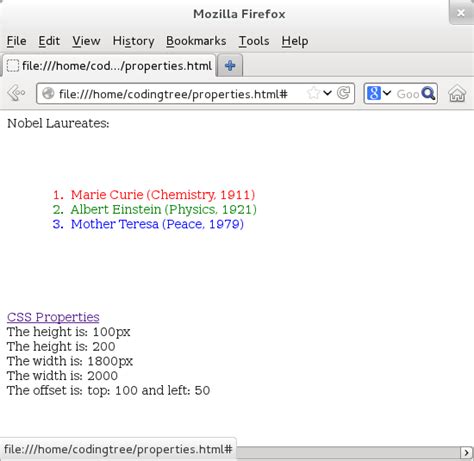Click the search magnifier icon

[428, 93]
